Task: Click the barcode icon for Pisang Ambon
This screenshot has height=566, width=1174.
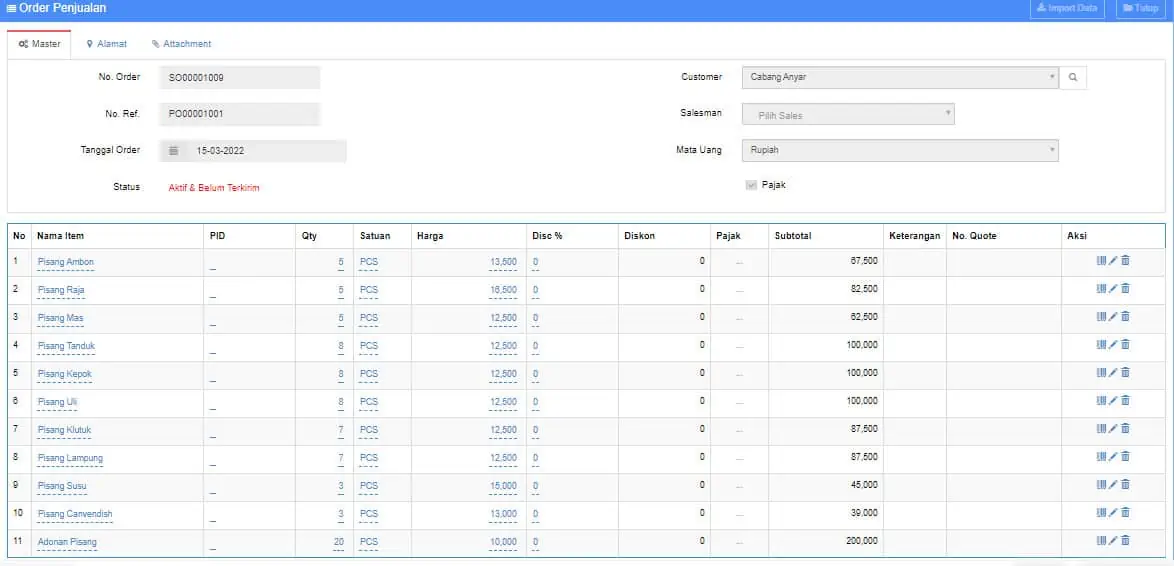Action: [x=1101, y=261]
